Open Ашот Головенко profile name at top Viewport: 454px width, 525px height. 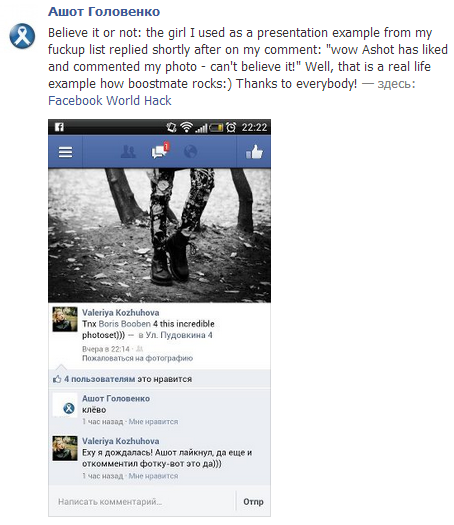[x=104, y=12]
